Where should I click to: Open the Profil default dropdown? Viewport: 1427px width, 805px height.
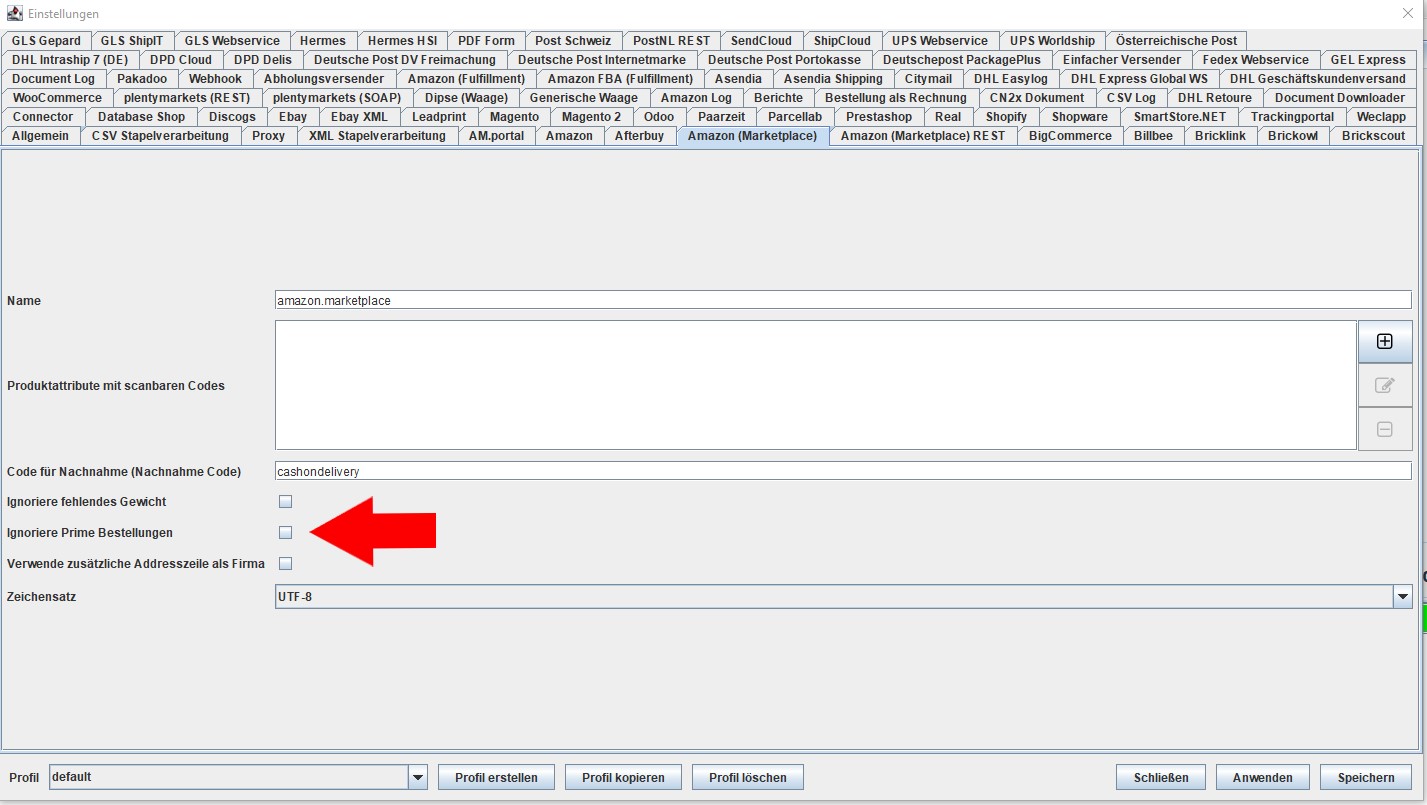point(238,777)
